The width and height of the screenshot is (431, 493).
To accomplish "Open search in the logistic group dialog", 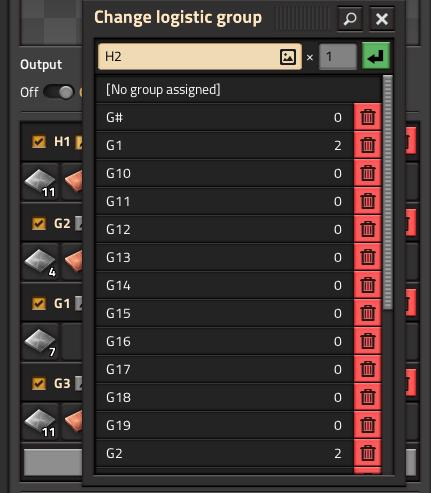I will pyautogui.click(x=350, y=19).
